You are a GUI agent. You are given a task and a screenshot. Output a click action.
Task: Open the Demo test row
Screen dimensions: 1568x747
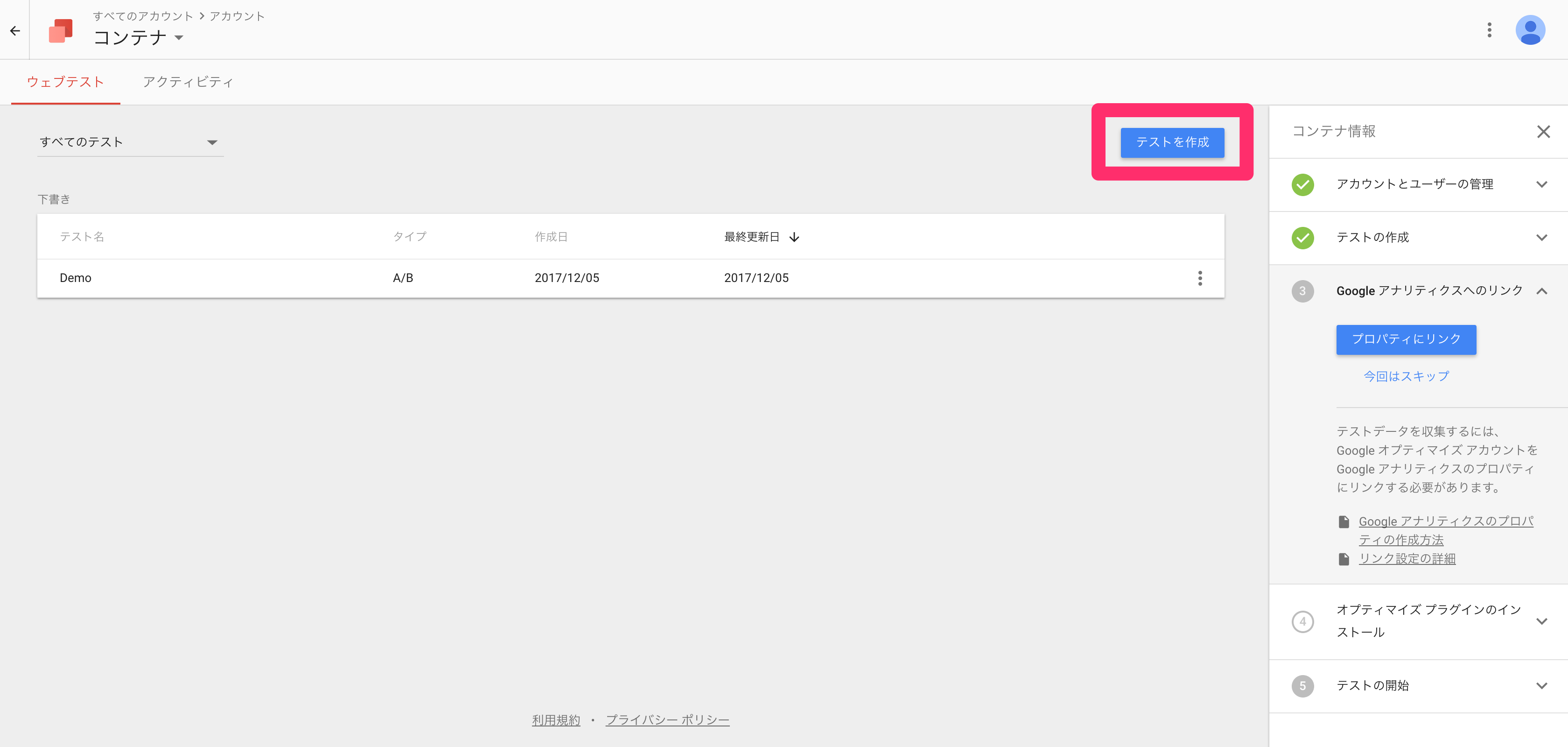click(x=76, y=278)
